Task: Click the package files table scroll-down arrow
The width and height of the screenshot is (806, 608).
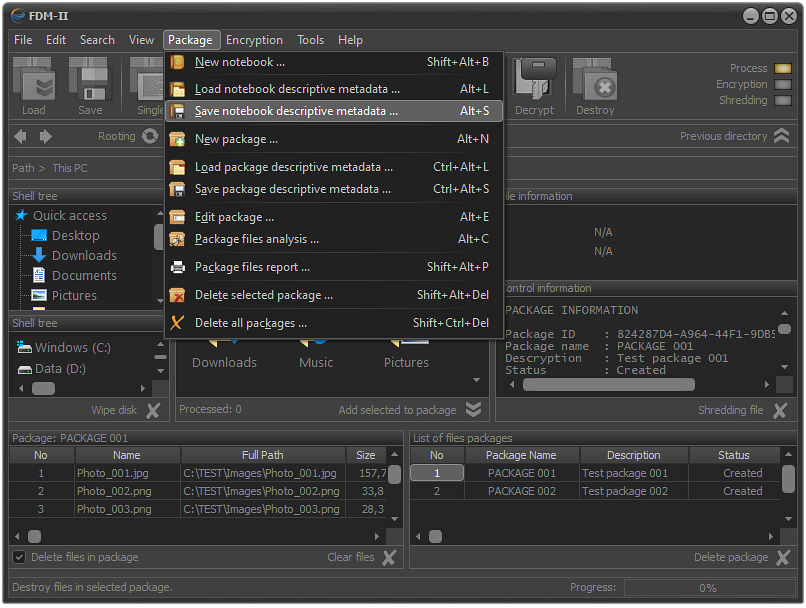Action: point(395,519)
